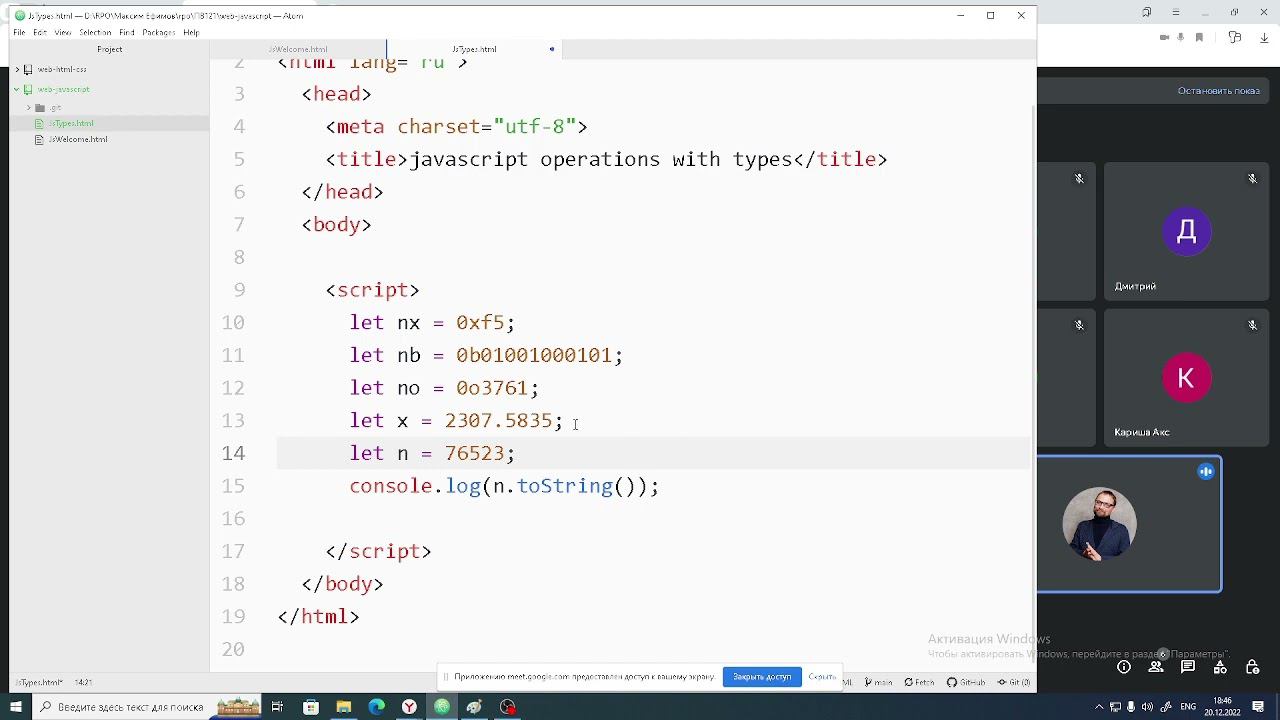Image resolution: width=1280 pixels, height=720 pixels.
Task: Click the speaking indicator on presenter's video tile
Action: point(1206,471)
